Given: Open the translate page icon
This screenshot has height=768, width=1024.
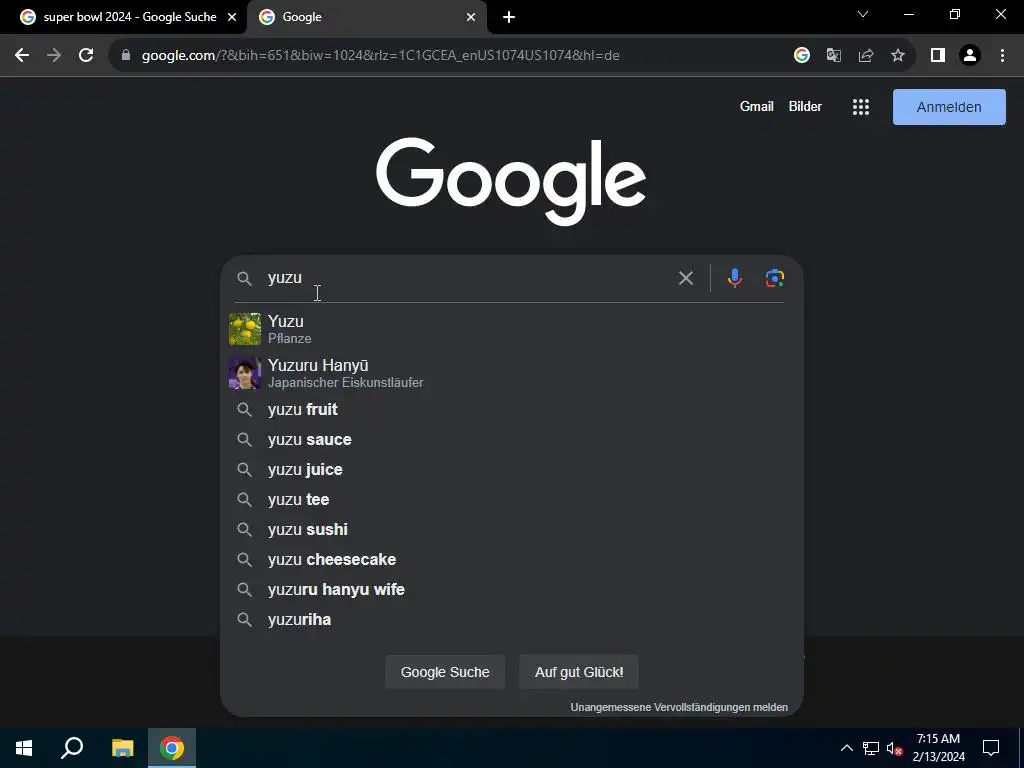Looking at the screenshot, I should click(834, 56).
